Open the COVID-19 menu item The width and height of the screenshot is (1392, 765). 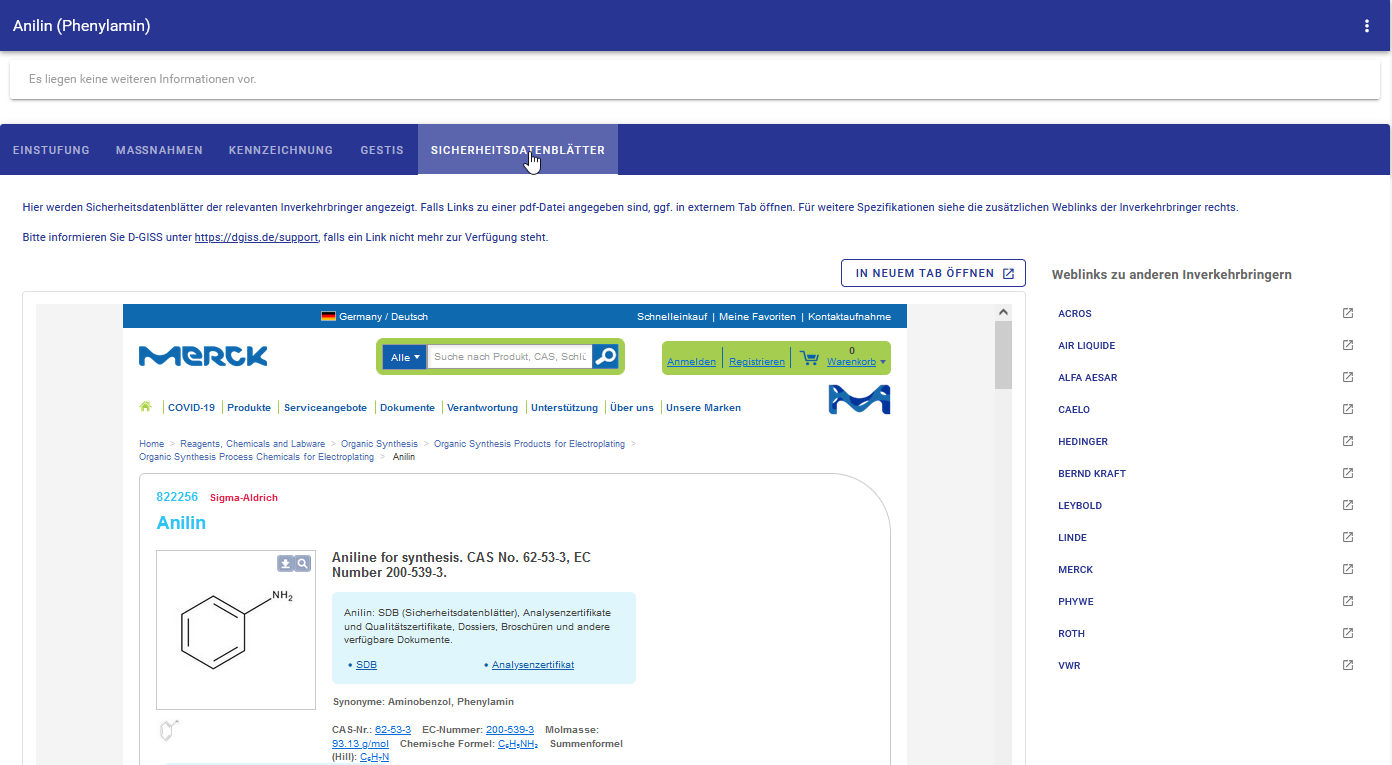tap(191, 408)
